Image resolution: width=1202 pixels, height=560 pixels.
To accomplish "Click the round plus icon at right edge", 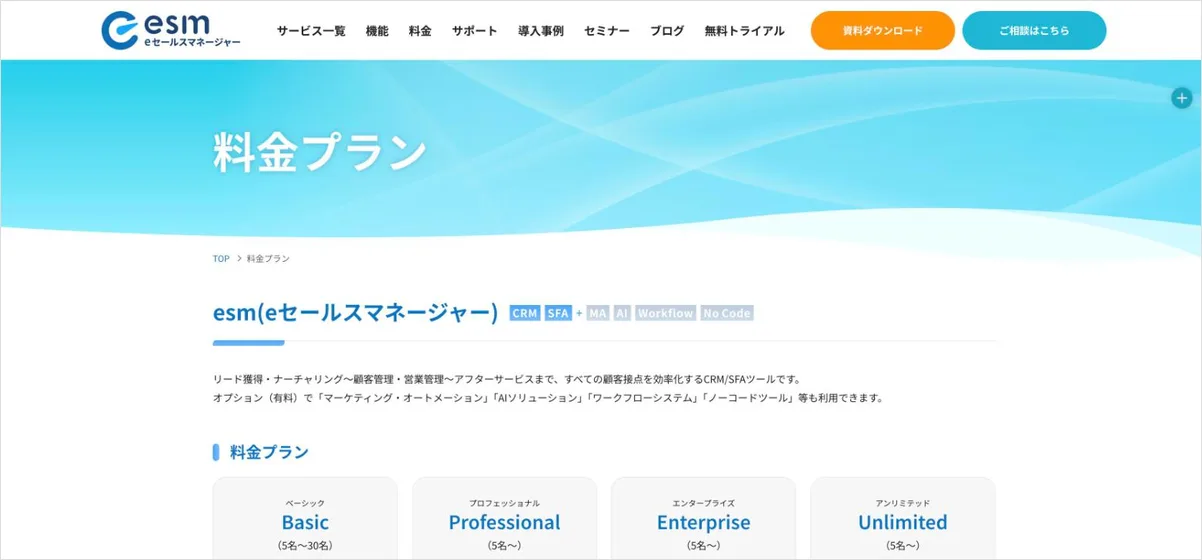I will coord(1182,98).
